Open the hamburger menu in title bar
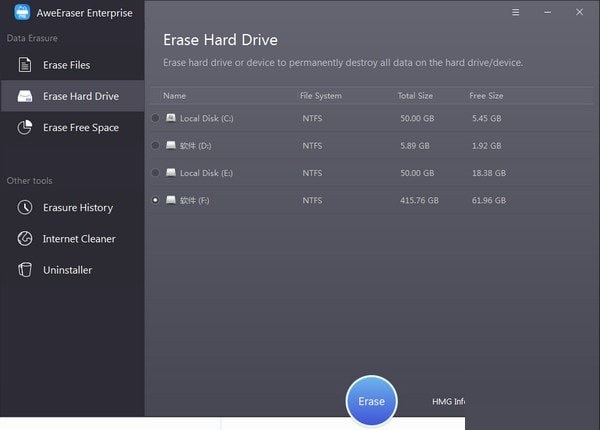The image size is (600, 430). pyautogui.click(x=515, y=13)
